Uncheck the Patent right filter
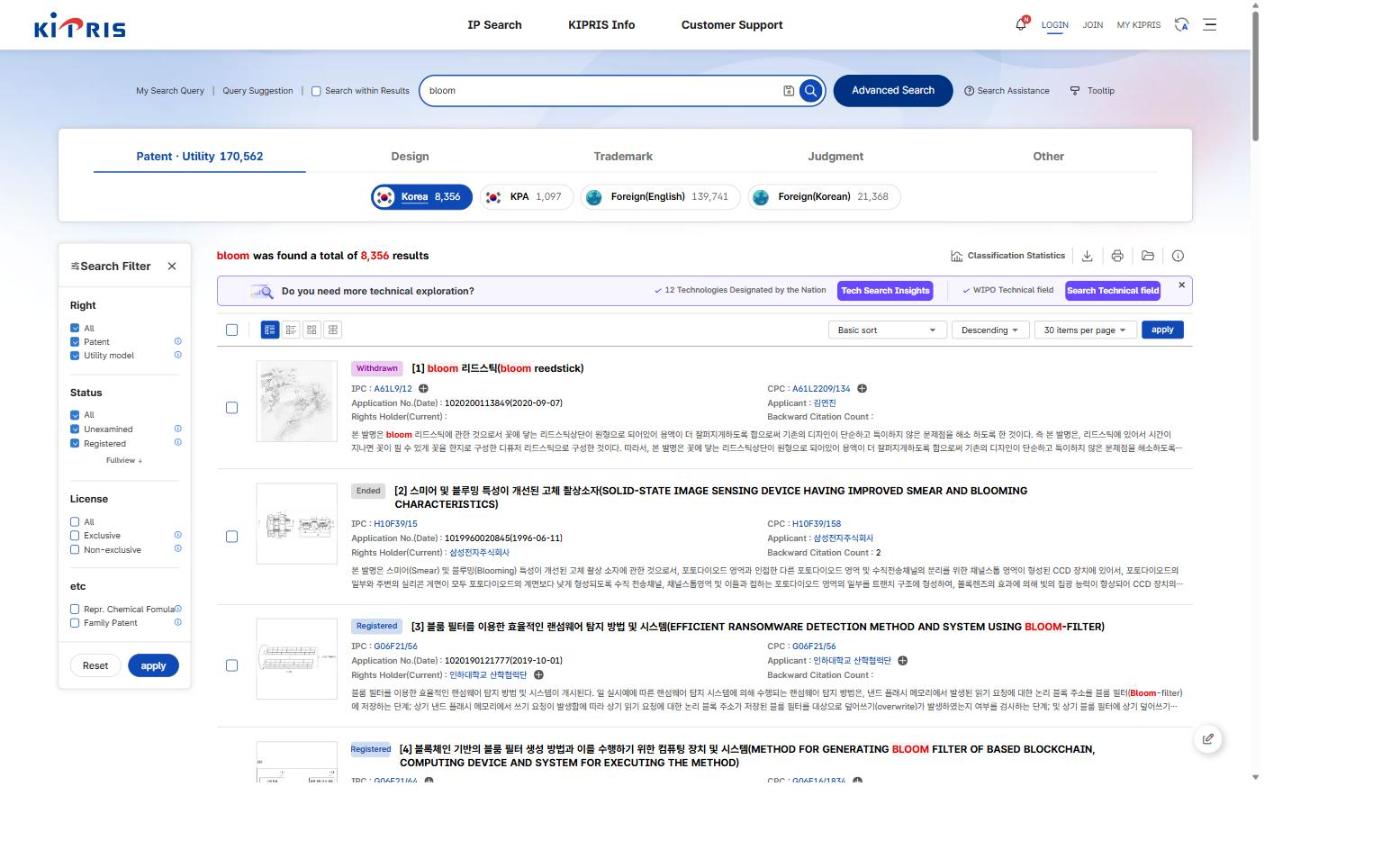 coord(75,342)
